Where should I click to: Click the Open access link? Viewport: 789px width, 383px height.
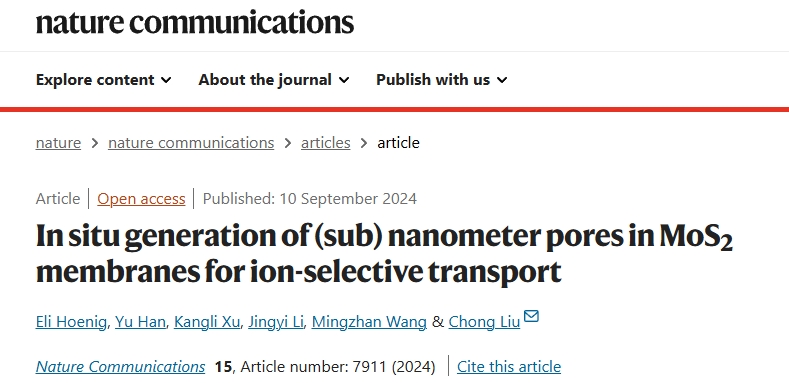coord(141,199)
